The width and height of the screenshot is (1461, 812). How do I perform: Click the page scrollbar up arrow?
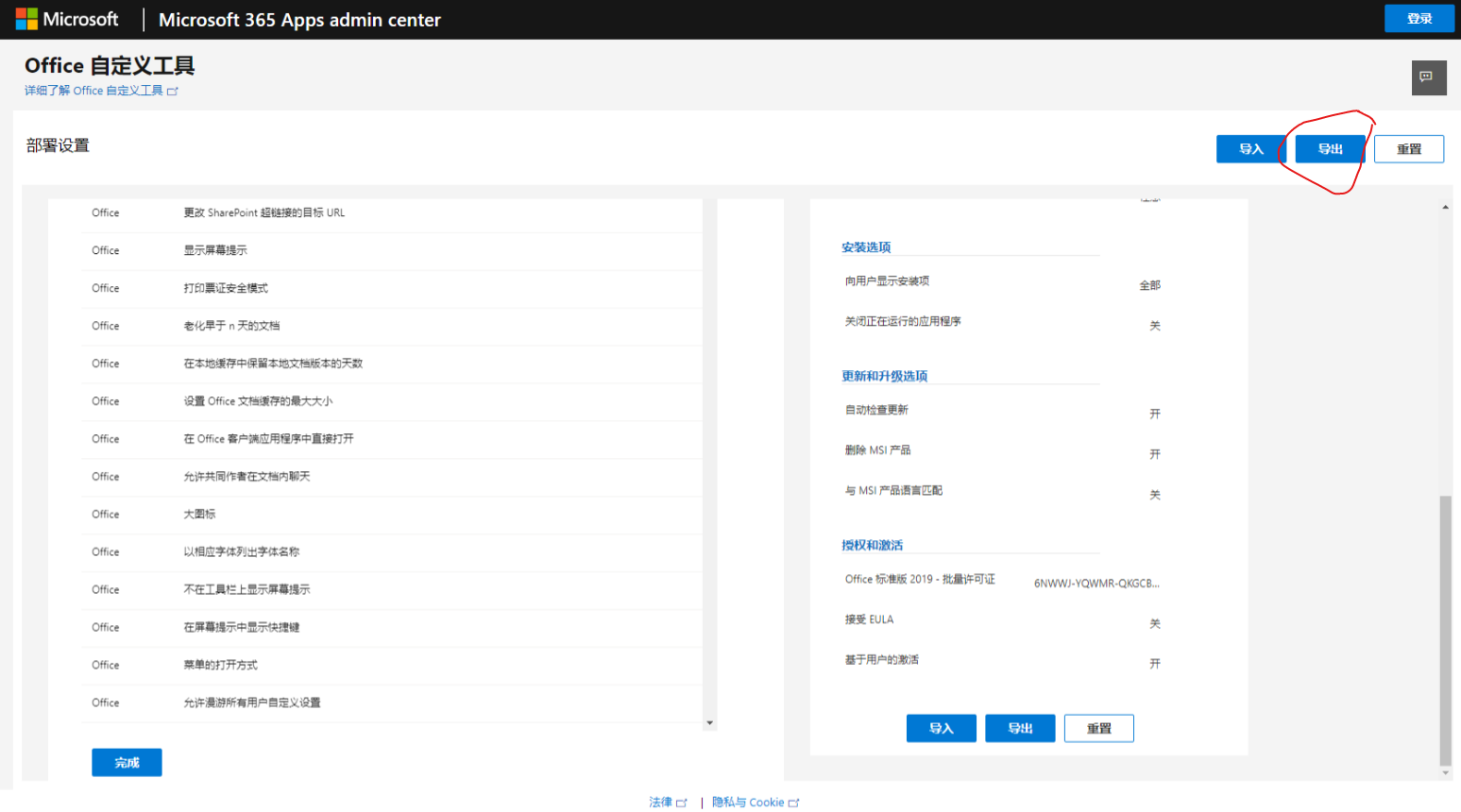tap(1445, 207)
